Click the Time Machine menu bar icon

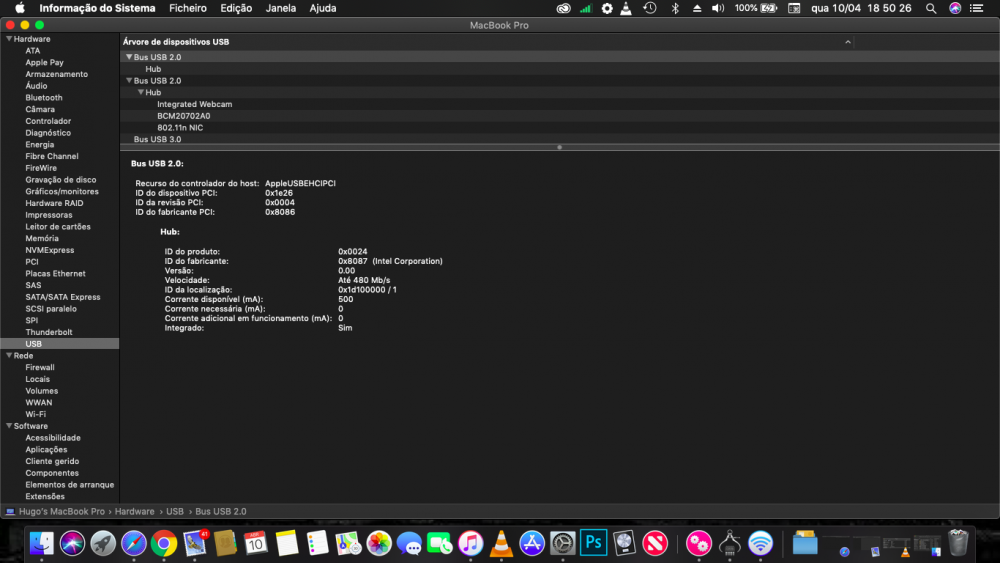pyautogui.click(x=650, y=8)
